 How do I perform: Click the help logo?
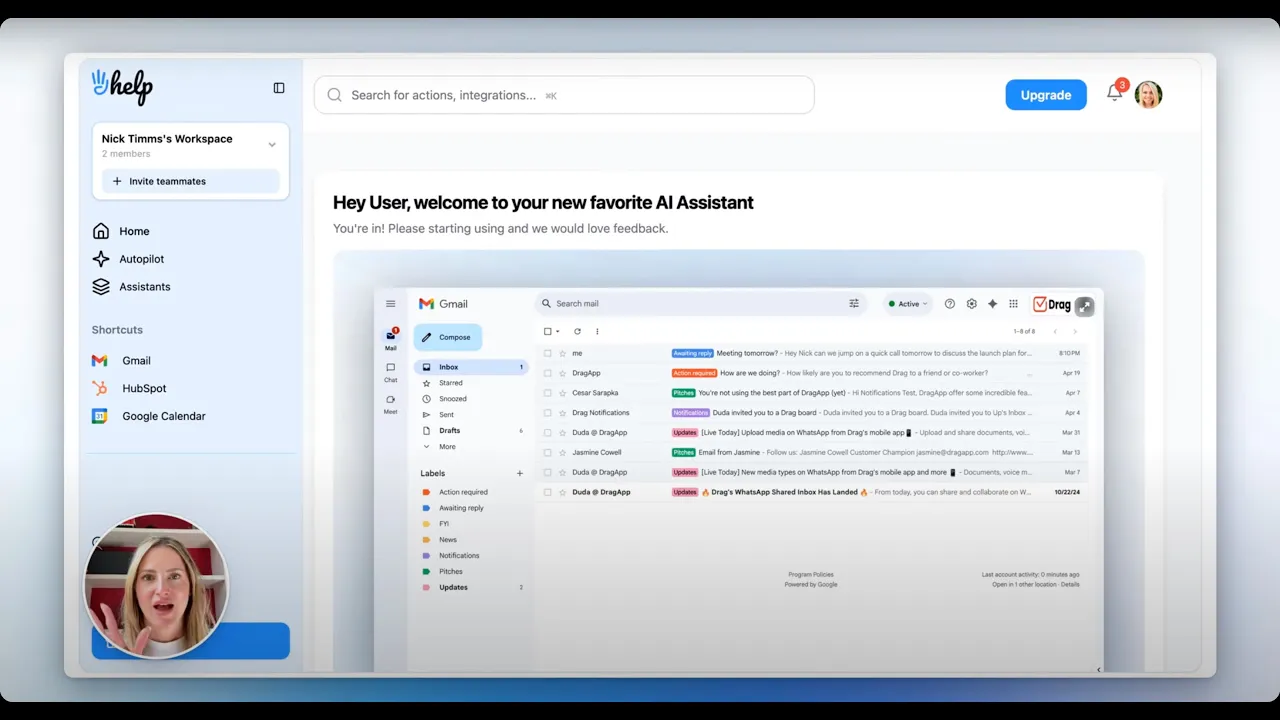tap(122, 86)
